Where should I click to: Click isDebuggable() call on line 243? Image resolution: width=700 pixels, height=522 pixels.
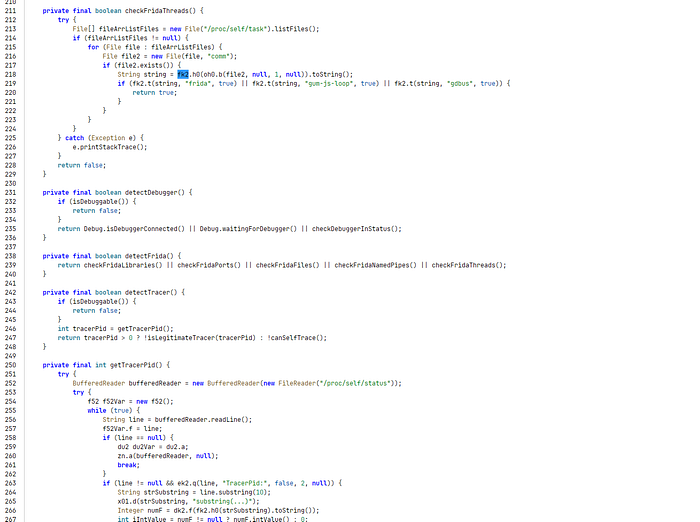tap(100, 301)
